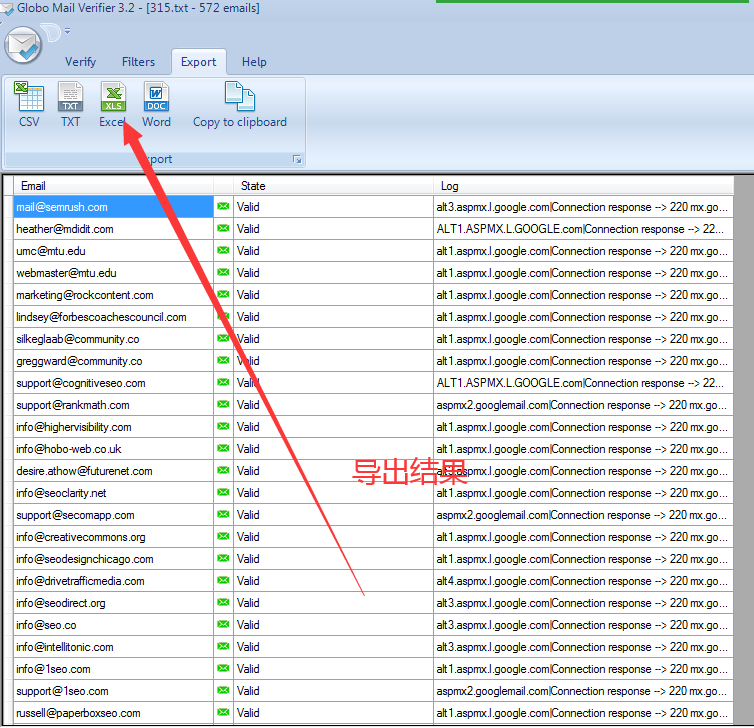
Task: Select info@hobo-web.co.uk email
Action: pyautogui.click(x=113, y=449)
